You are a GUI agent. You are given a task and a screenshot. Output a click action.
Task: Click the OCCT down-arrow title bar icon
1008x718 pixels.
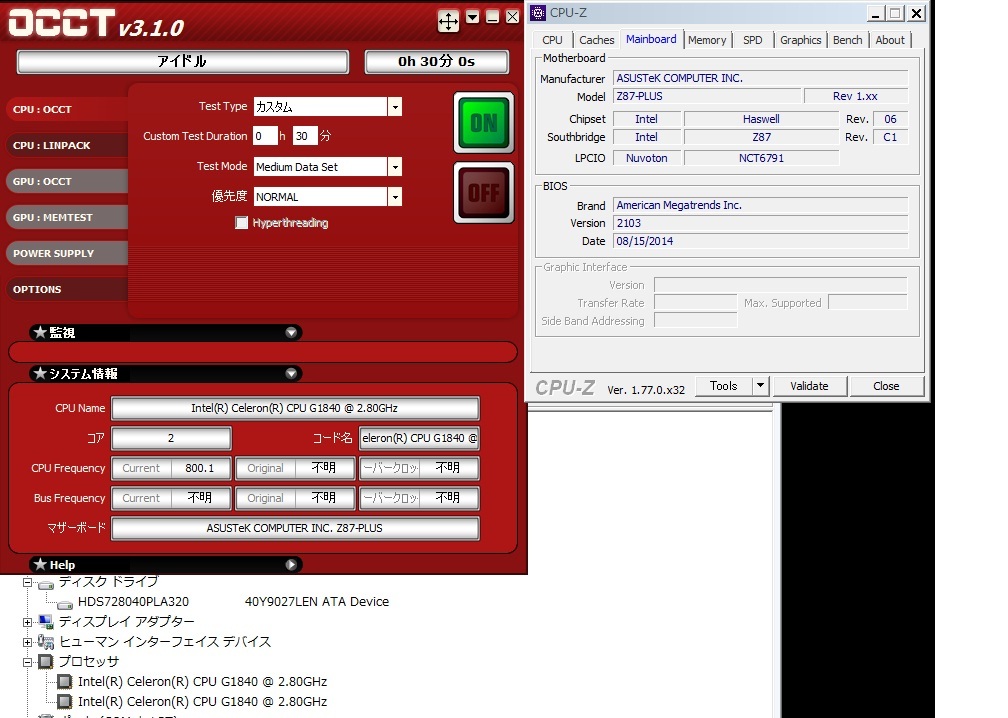[x=473, y=17]
